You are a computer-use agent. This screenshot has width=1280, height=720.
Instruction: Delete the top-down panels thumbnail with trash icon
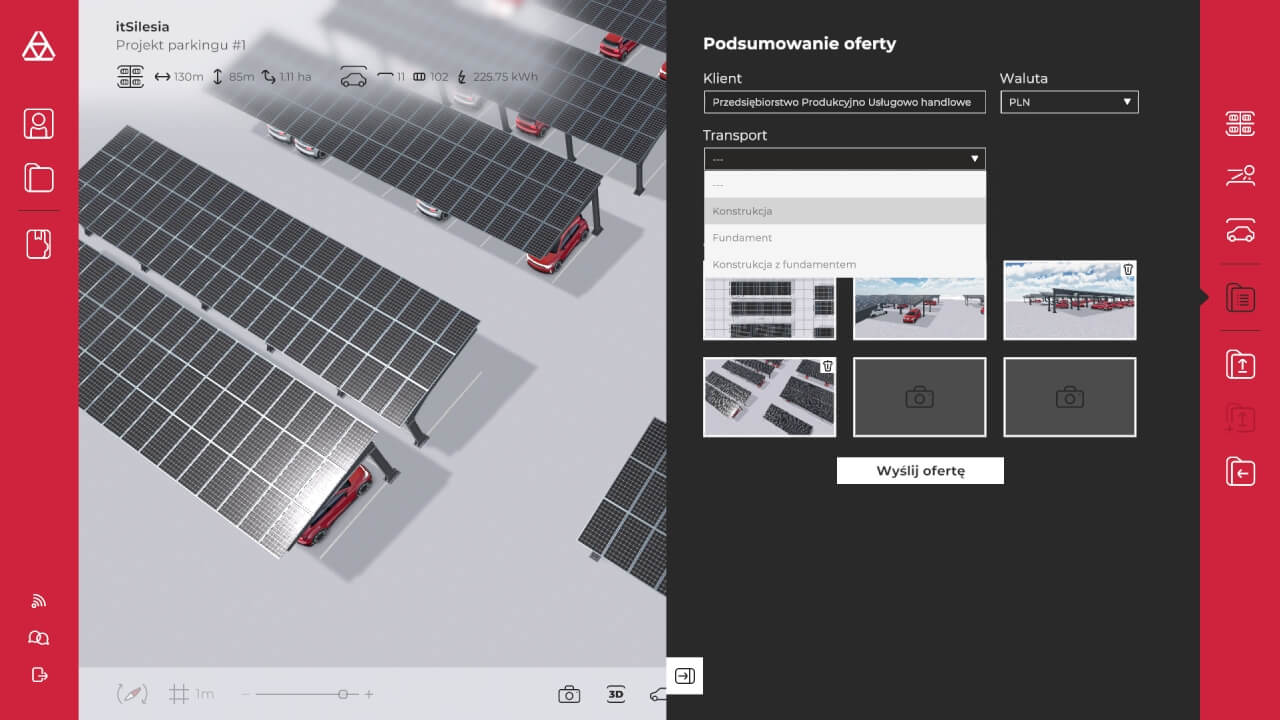click(827, 367)
